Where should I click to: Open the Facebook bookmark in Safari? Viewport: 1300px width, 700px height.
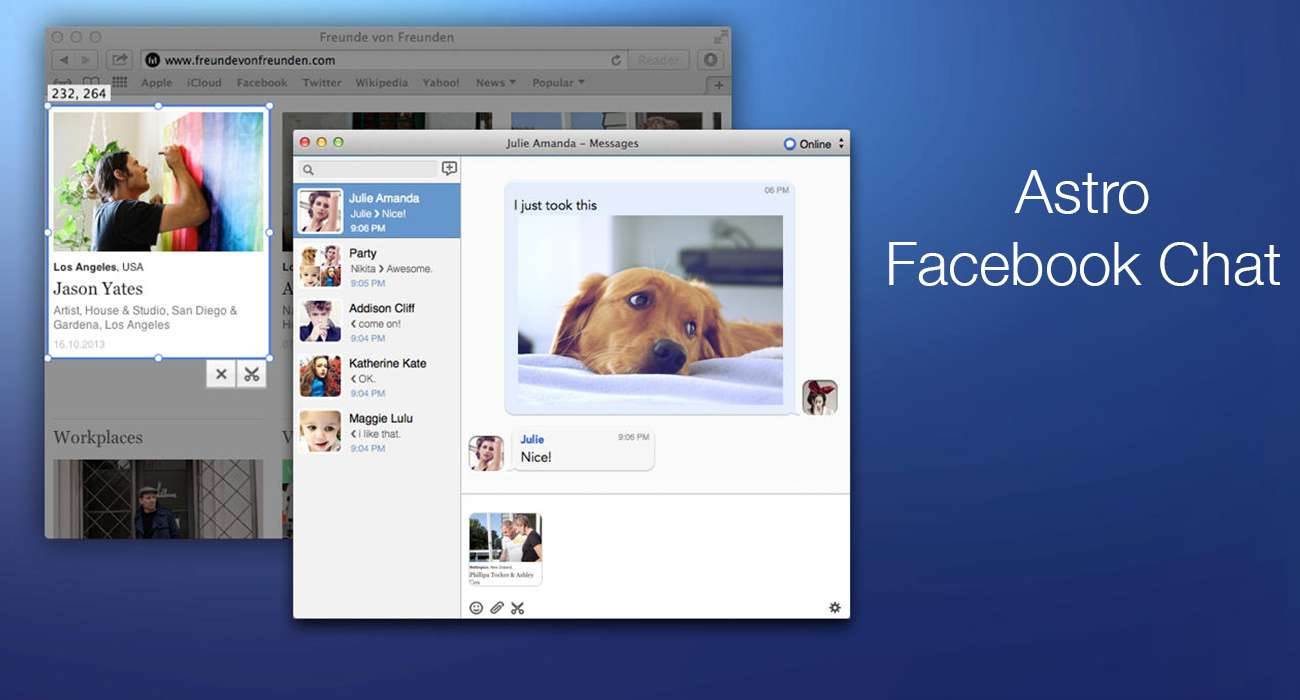pos(262,83)
